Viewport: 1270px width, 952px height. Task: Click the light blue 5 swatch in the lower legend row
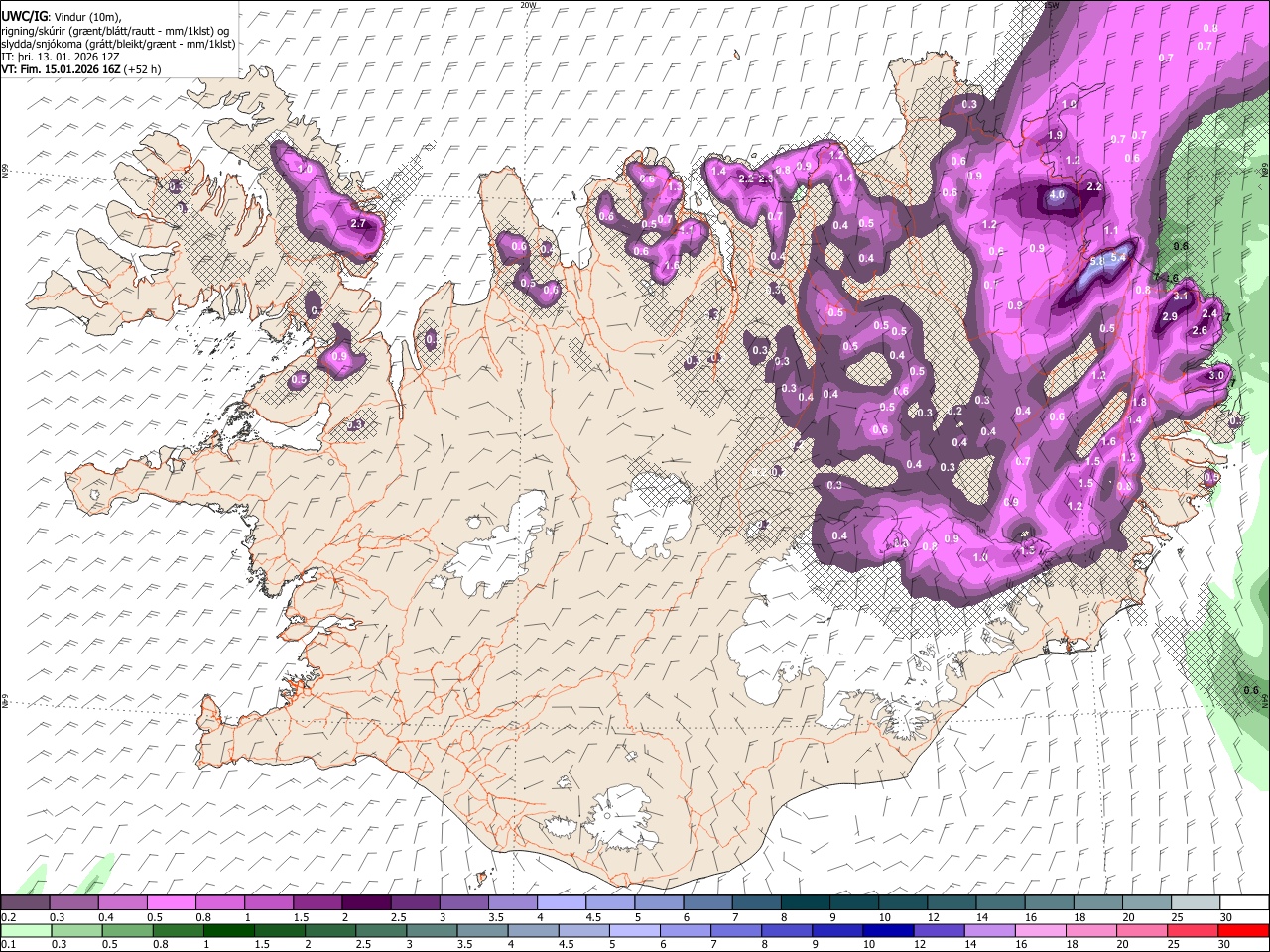[635, 930]
